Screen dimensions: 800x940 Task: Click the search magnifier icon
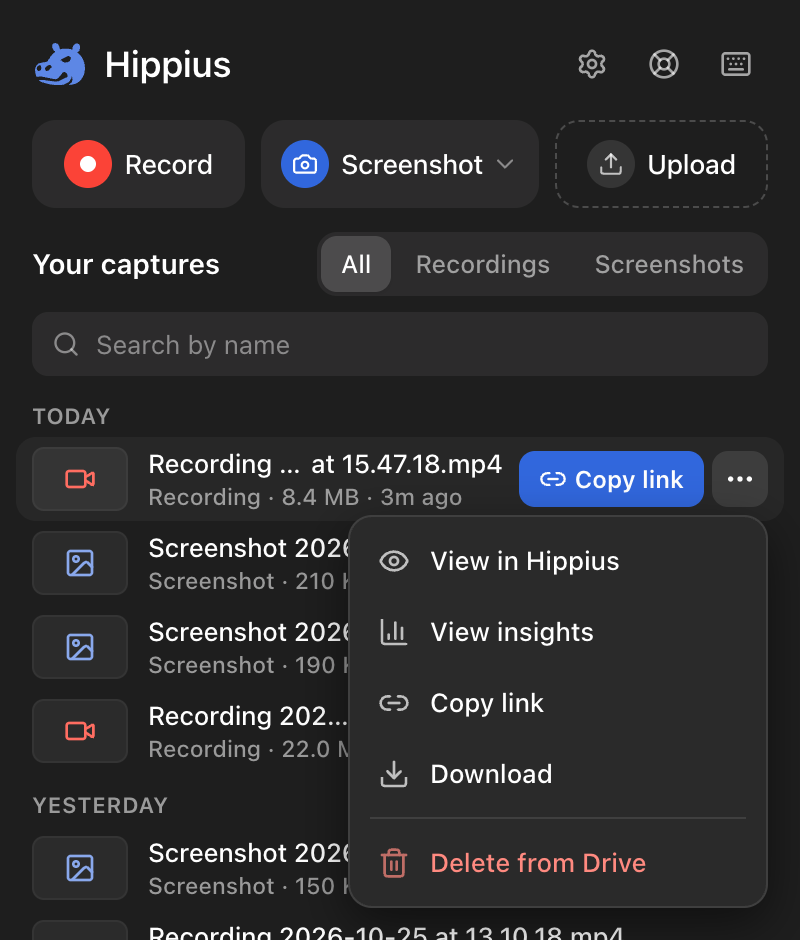point(66,345)
